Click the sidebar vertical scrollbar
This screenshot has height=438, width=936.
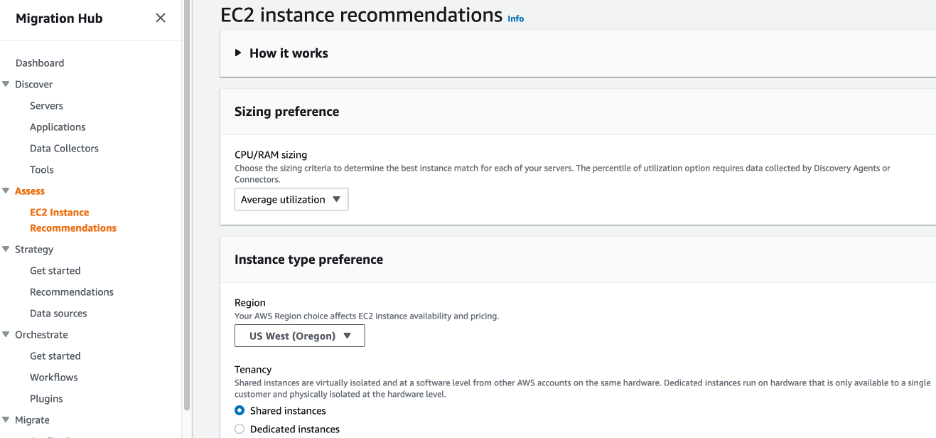pyautogui.click(x=187, y=203)
